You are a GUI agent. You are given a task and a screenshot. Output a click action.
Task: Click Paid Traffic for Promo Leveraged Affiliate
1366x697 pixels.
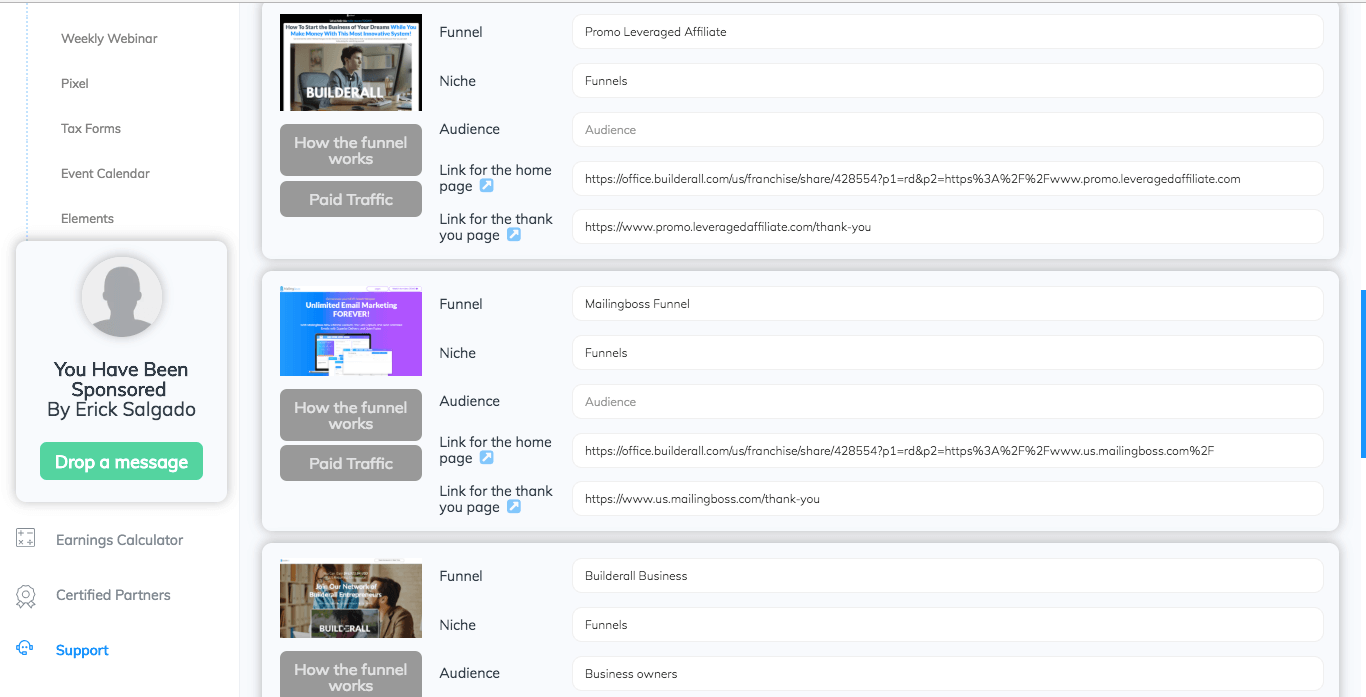pyautogui.click(x=351, y=199)
